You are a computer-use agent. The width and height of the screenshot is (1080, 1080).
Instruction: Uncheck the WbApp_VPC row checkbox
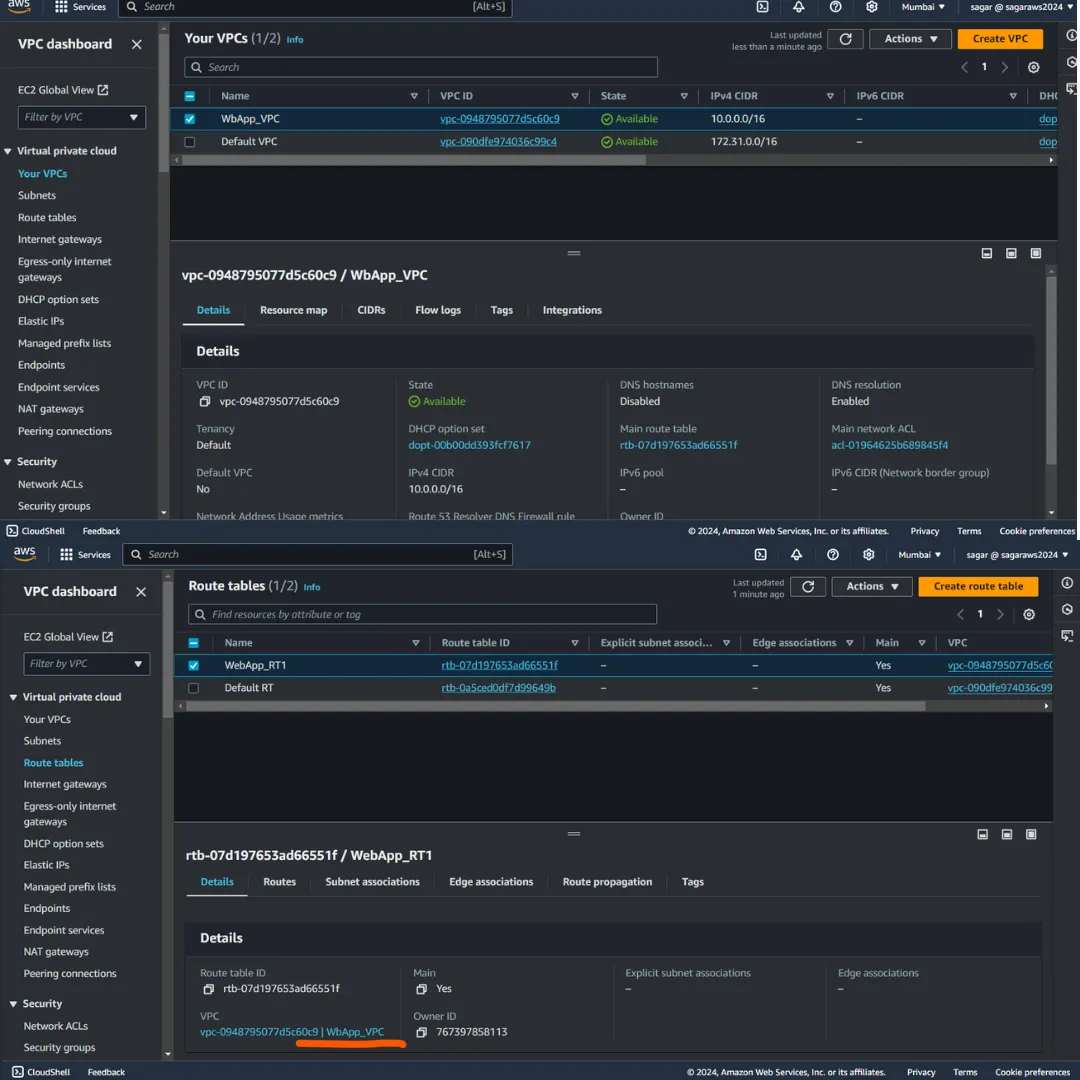pos(189,119)
